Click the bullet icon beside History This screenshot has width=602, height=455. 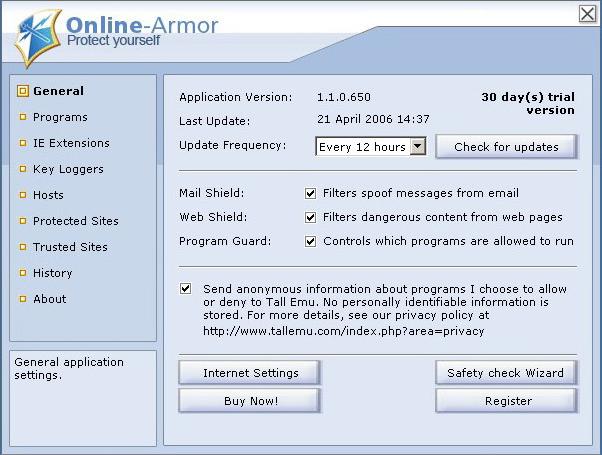[x=23, y=273]
